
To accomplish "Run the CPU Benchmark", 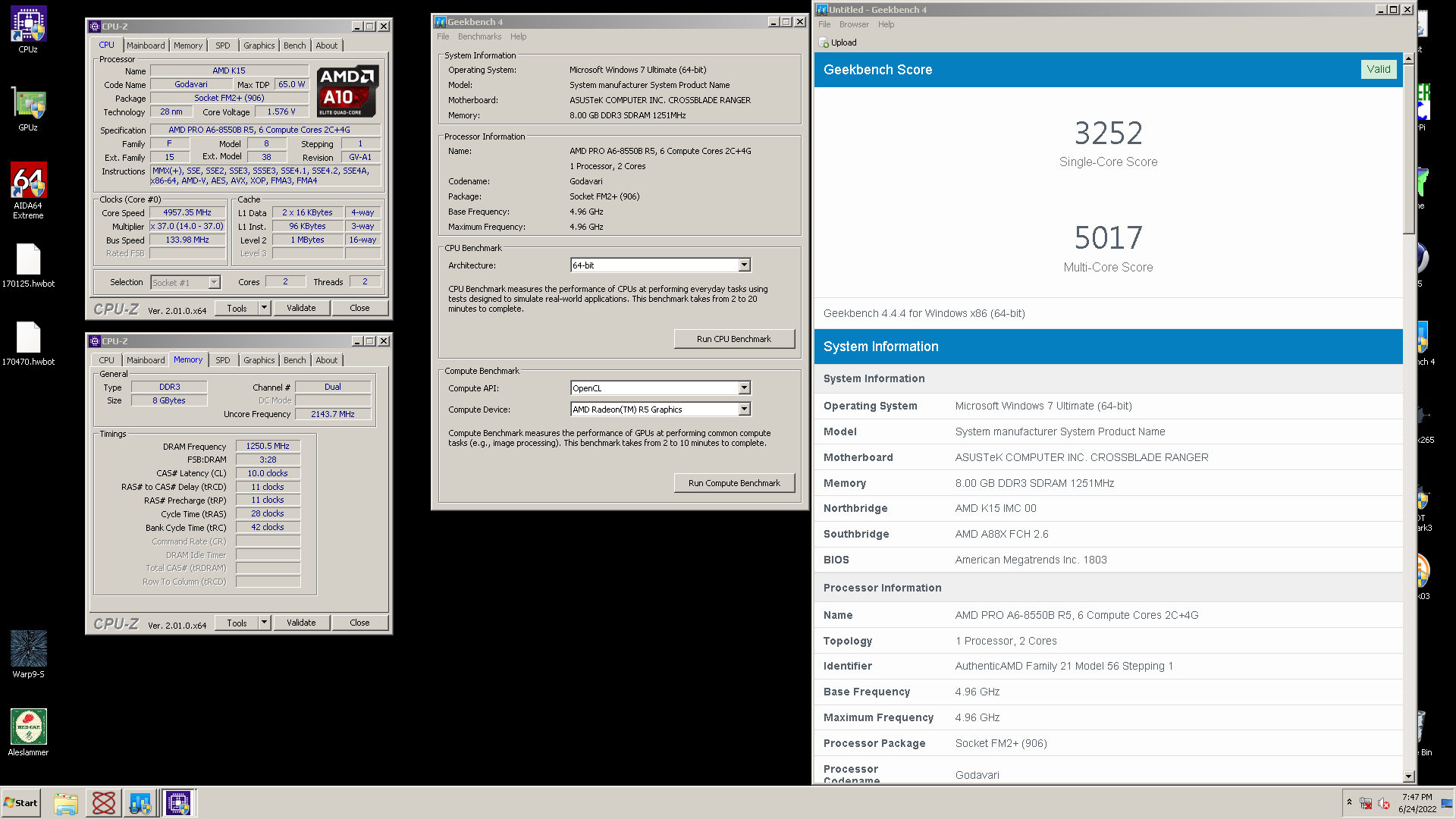I will 734,339.
